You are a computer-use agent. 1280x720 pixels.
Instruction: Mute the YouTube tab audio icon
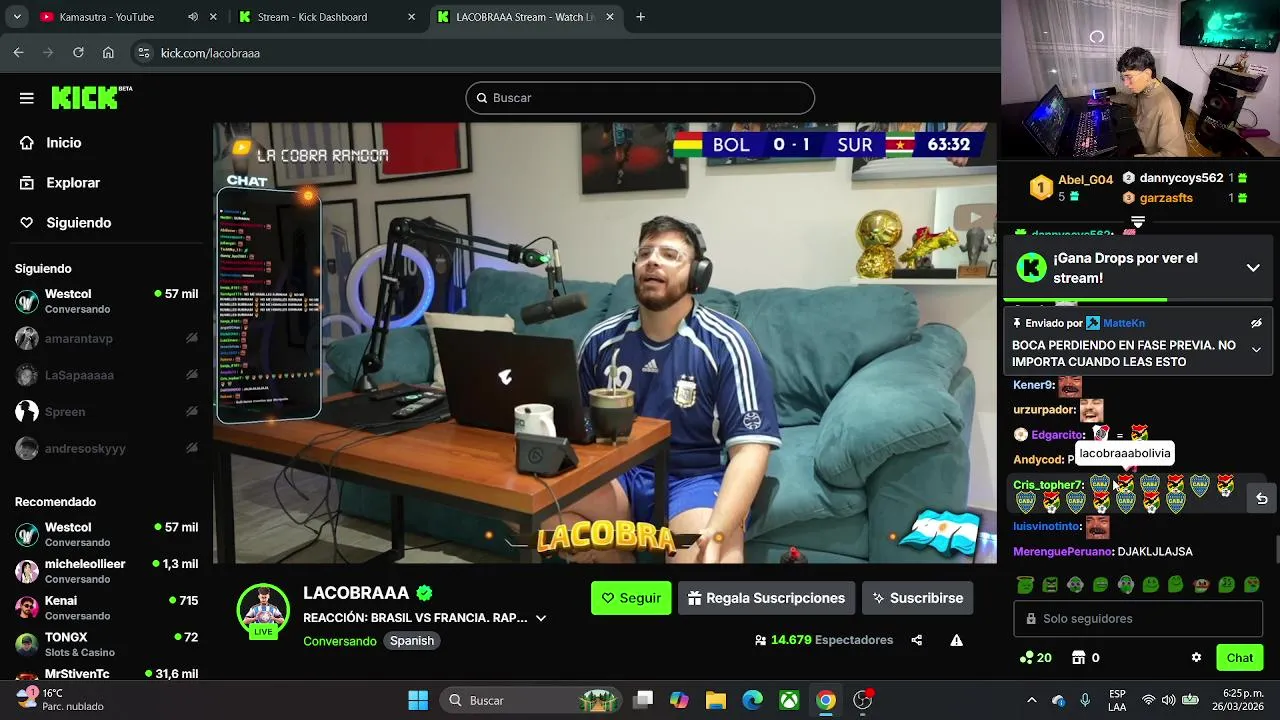[x=193, y=17]
